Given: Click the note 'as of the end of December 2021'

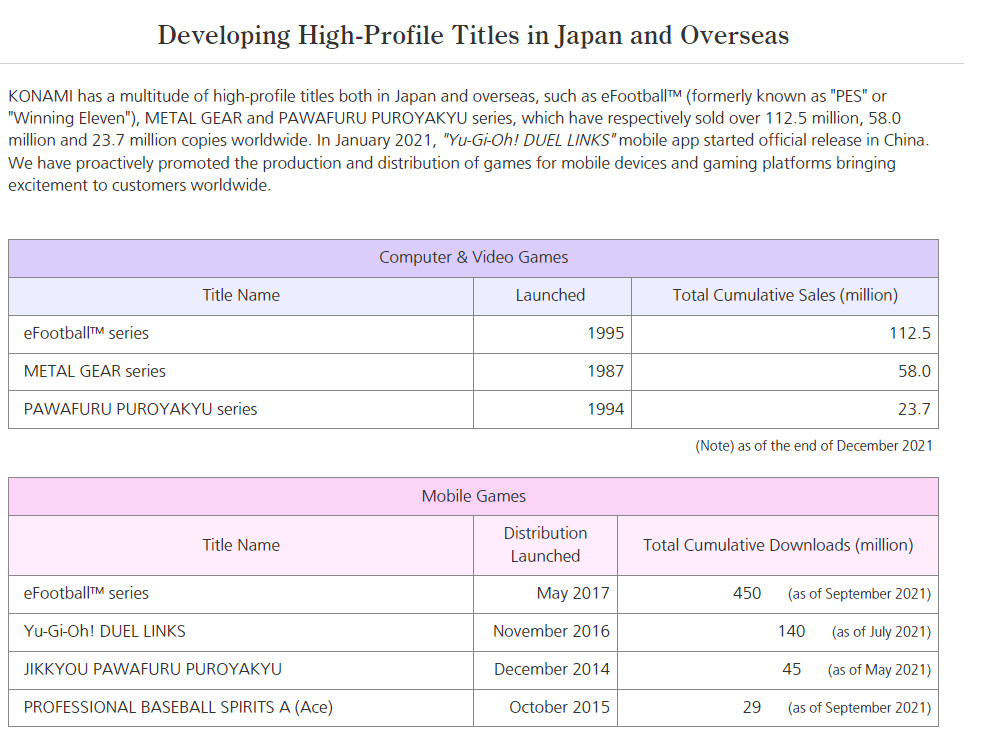Looking at the screenshot, I should pos(813,446).
